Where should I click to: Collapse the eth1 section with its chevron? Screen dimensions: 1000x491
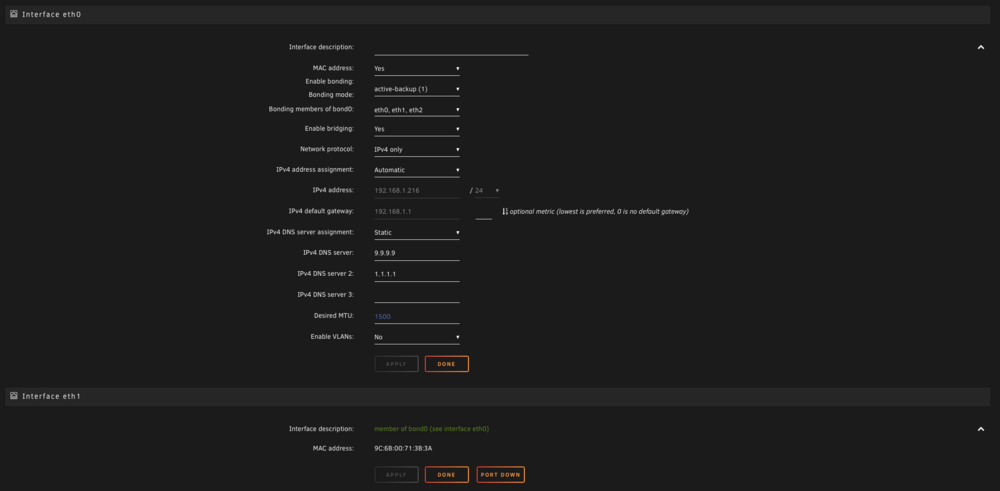981,429
